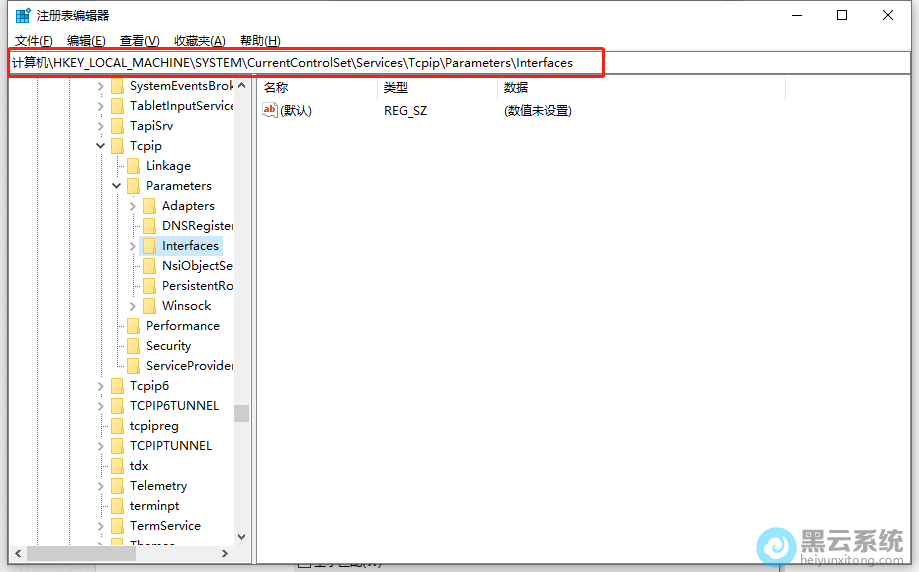Viewport: 919px width, 572px height.
Task: Collapse the Tcpip tree node
Action: coord(101,146)
